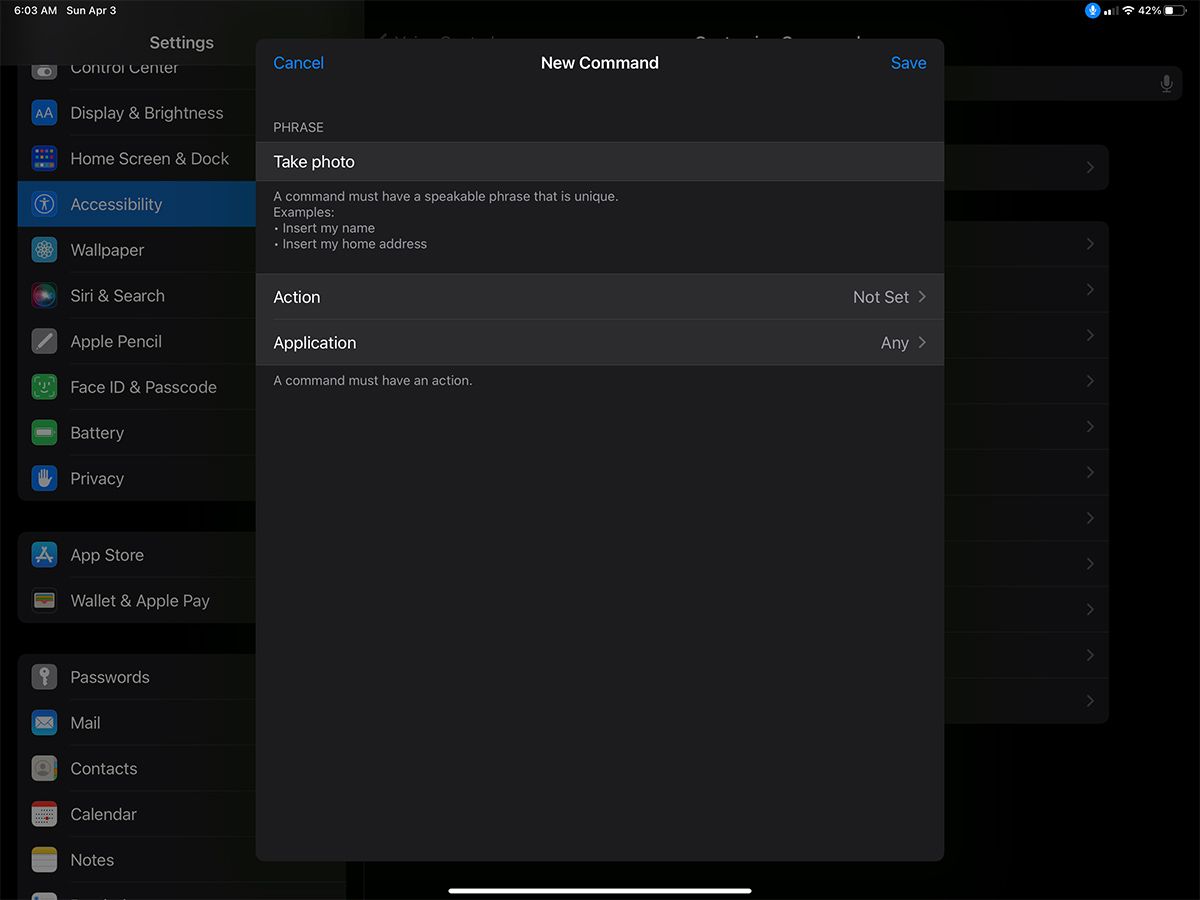Tap the Mail envelope icon
1200x900 pixels.
[x=44, y=723]
